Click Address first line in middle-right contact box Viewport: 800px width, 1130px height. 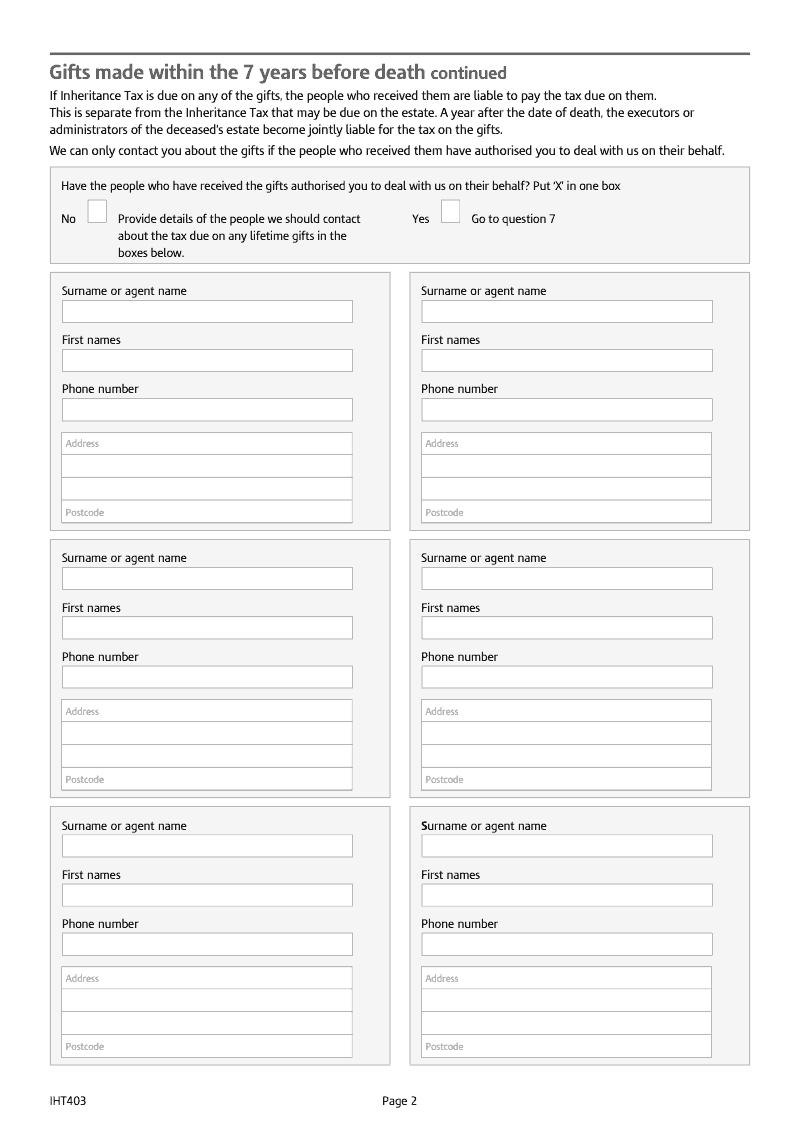(x=566, y=711)
